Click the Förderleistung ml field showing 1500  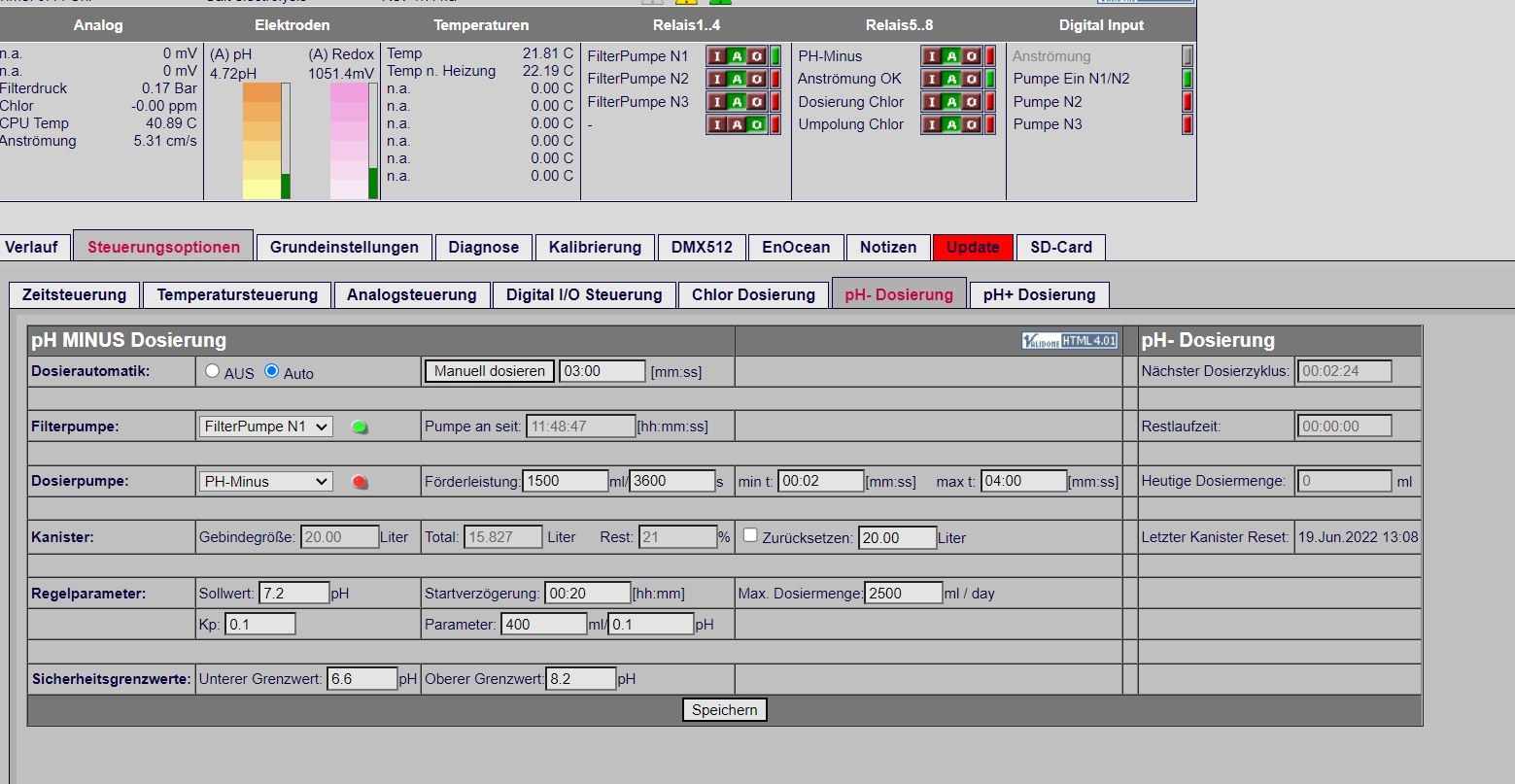[x=567, y=481]
